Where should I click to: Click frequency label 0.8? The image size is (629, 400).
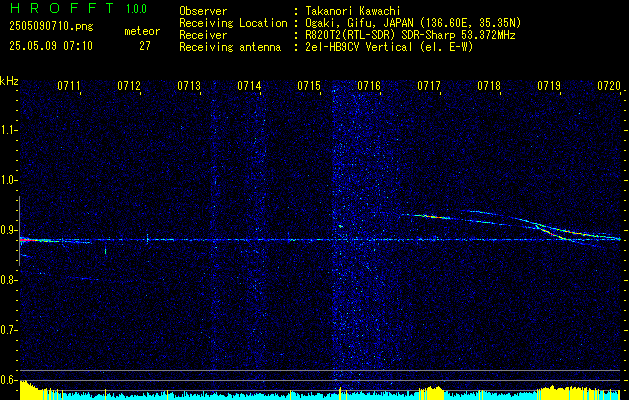coord(8,280)
